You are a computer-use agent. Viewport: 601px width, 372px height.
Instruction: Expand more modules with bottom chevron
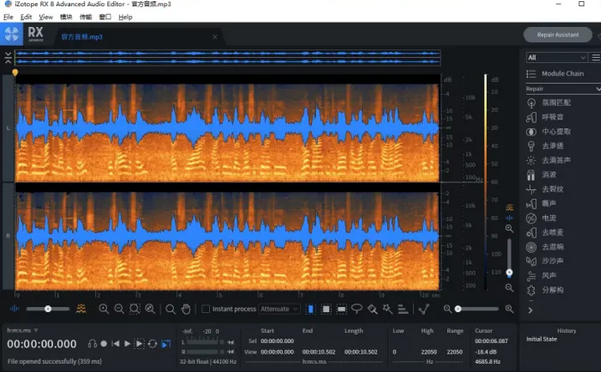coord(530,310)
